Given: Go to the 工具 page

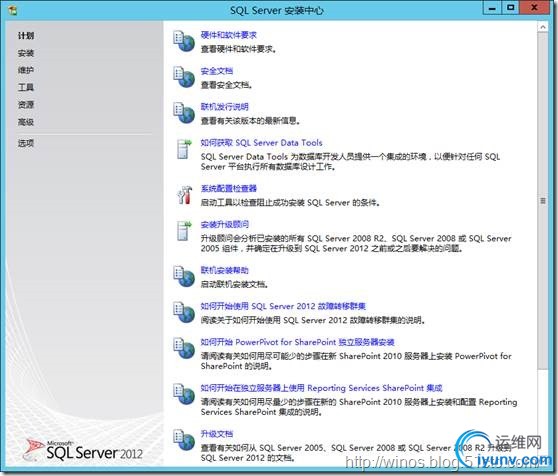Looking at the screenshot, I should tap(26, 87).
